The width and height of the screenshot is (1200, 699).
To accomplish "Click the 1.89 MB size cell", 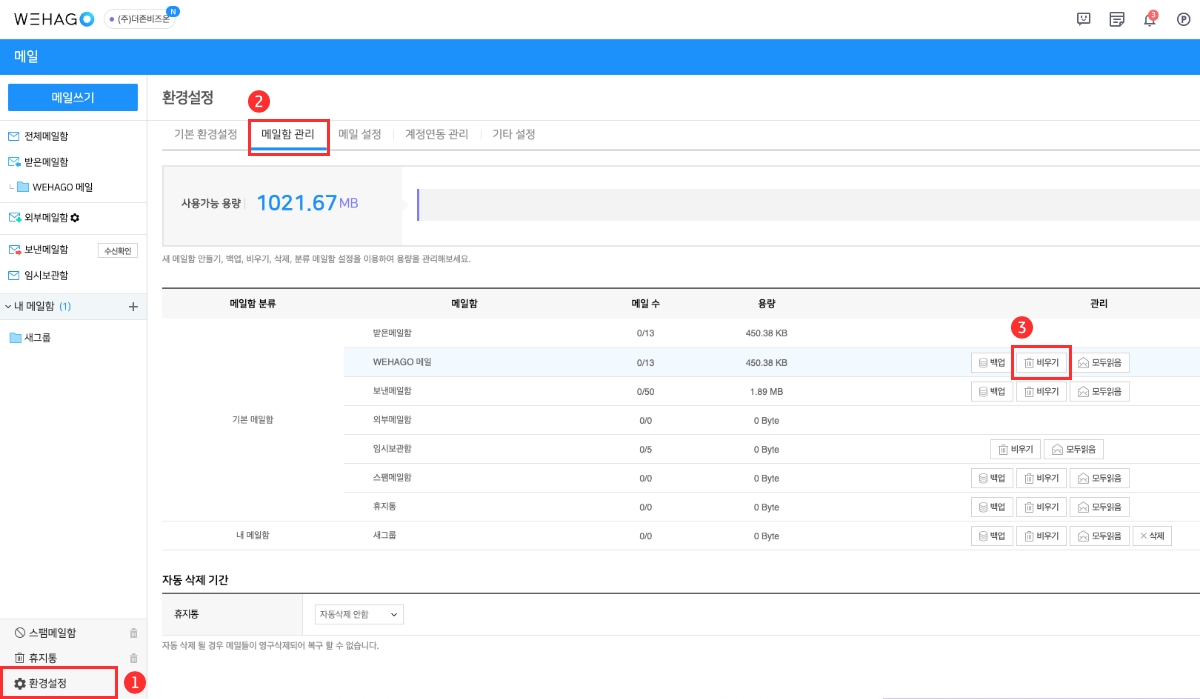I will [767, 391].
